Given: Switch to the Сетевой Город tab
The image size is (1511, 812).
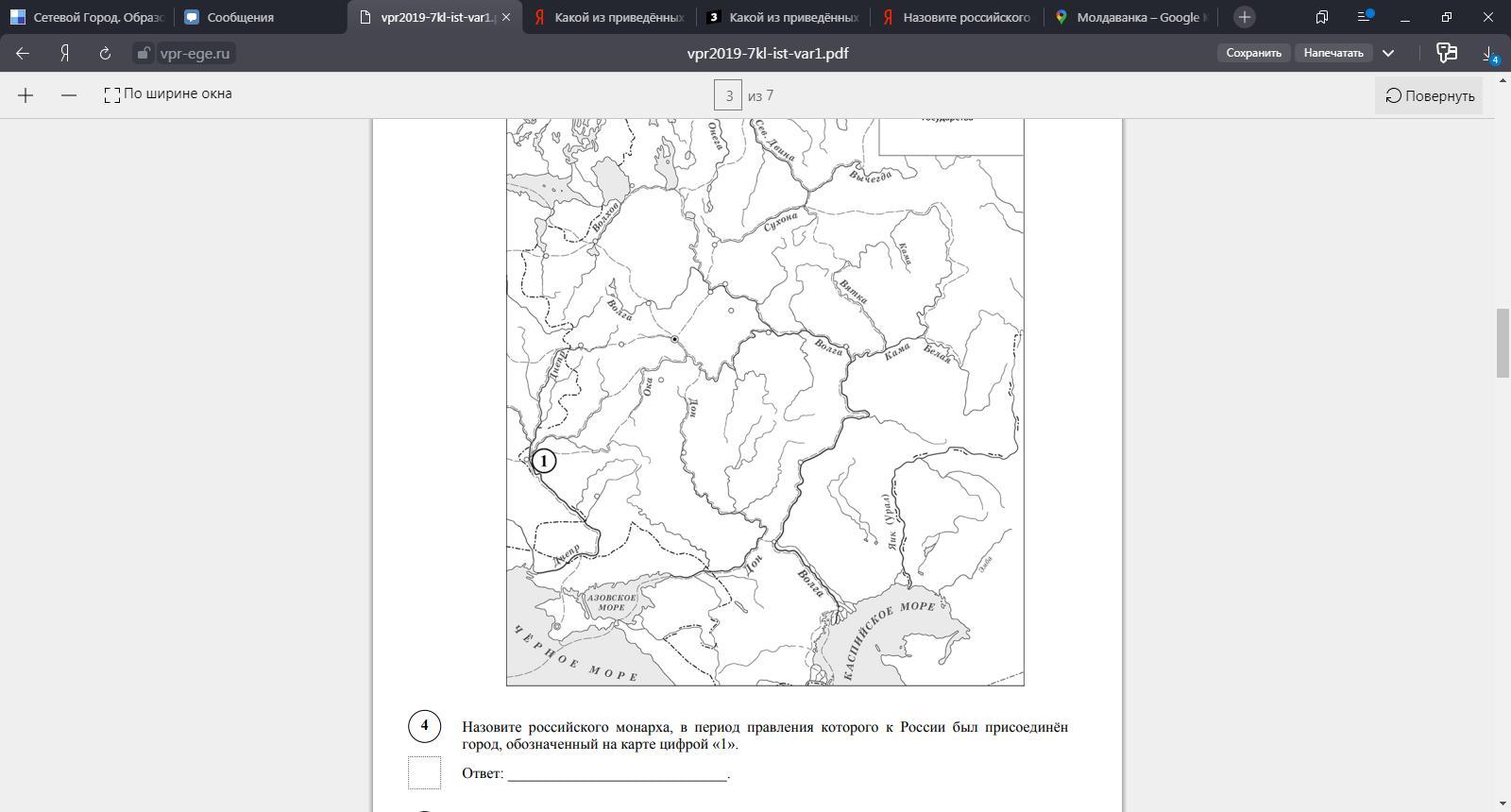Looking at the screenshot, I should [87, 17].
